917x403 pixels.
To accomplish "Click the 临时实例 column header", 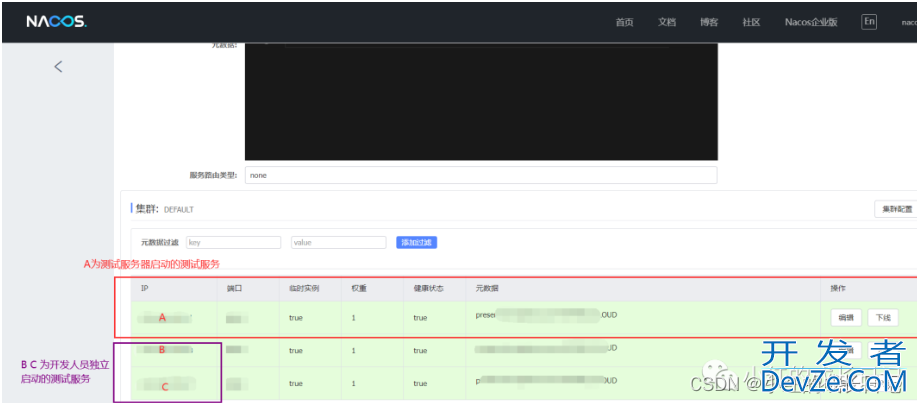I will pos(304,288).
